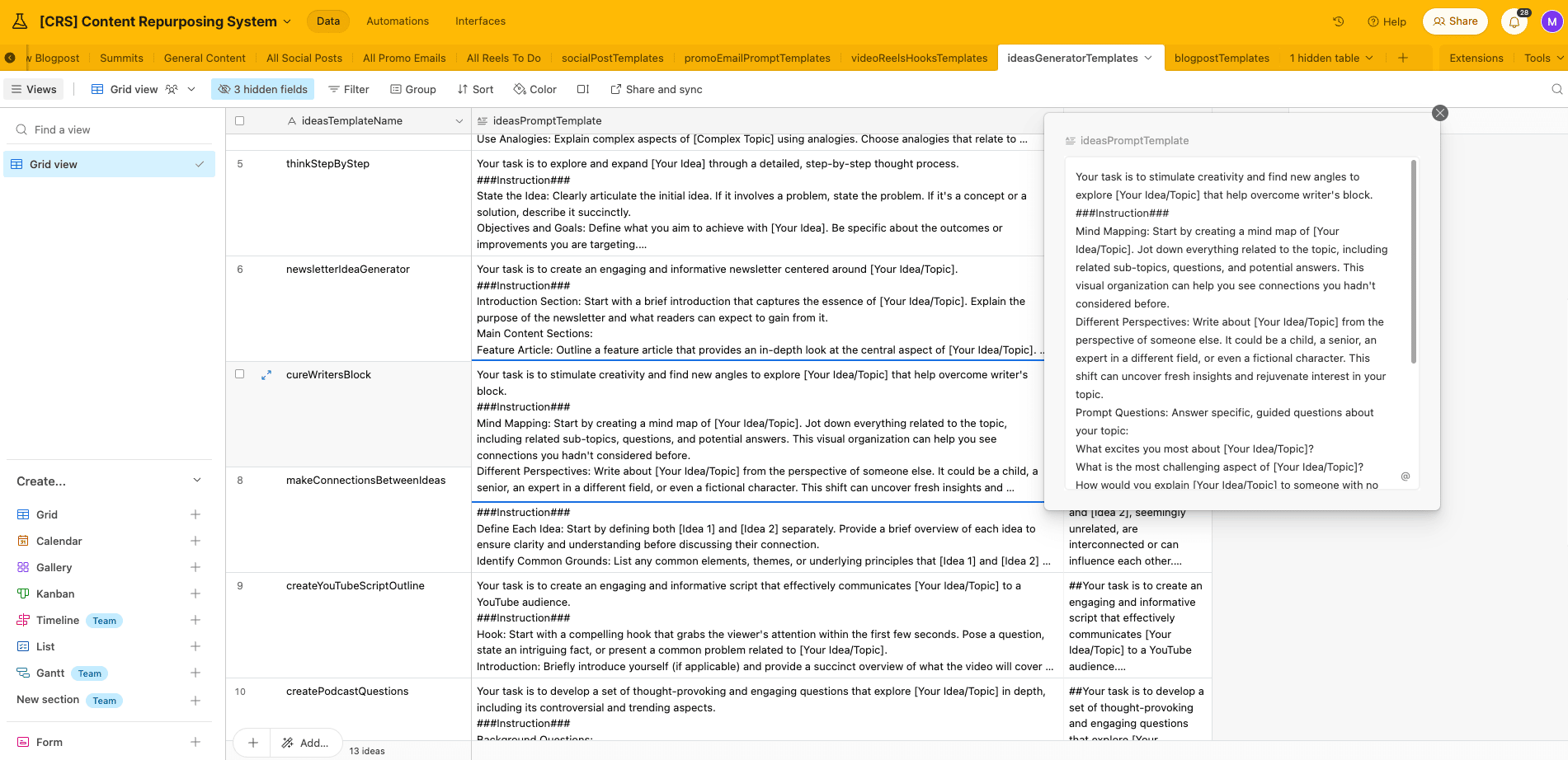Collapse the Create... section
Image resolution: width=1568 pixels, height=760 pixels.
(196, 481)
